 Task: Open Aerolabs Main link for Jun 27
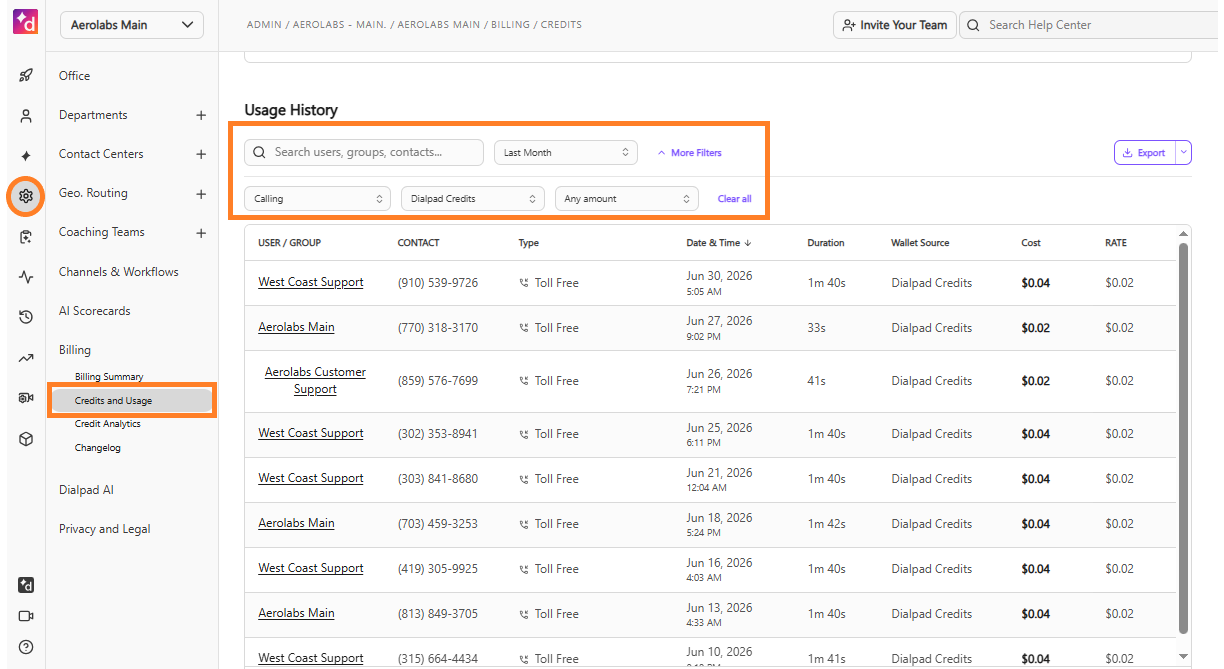[296, 327]
